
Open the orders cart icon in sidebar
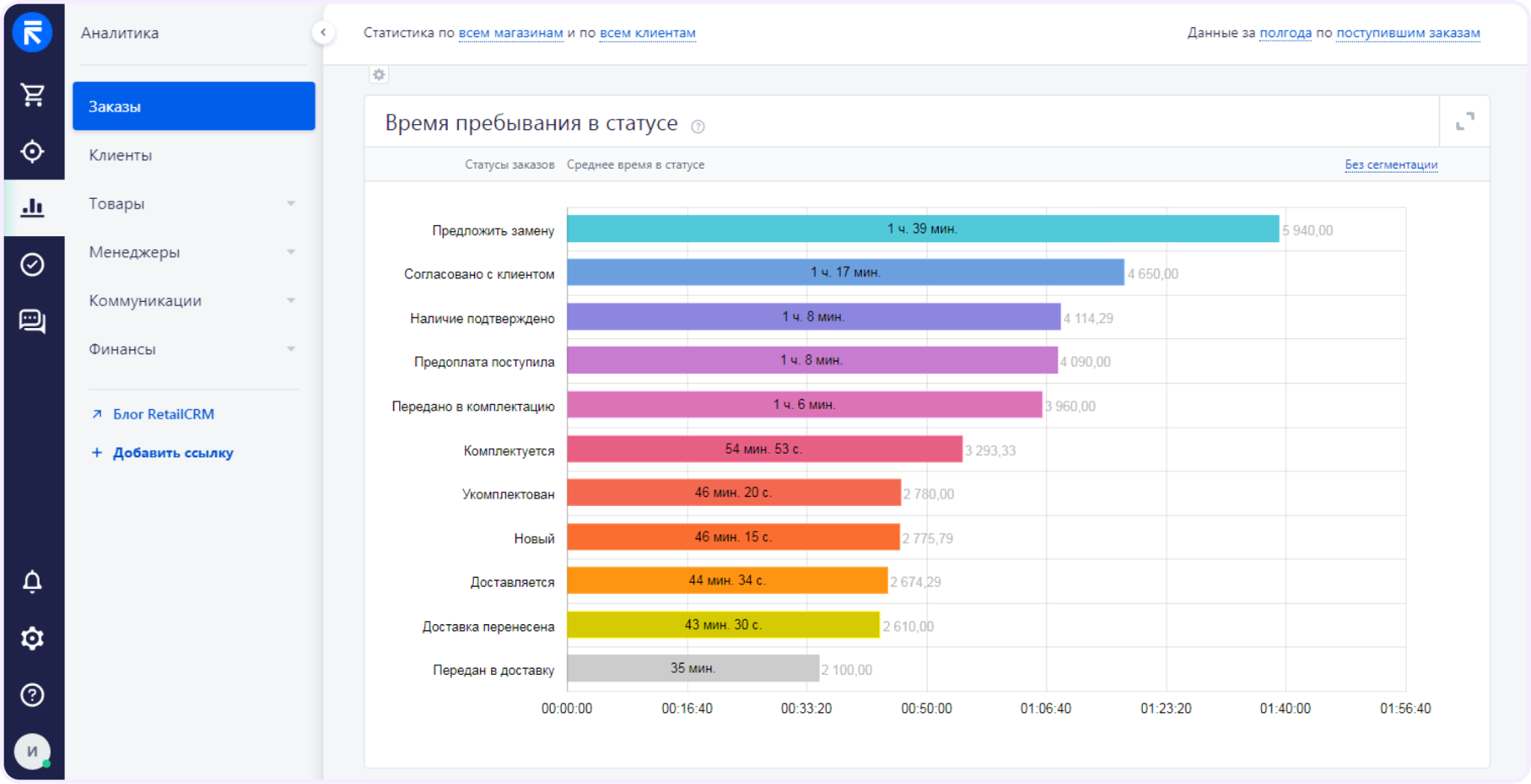[x=32, y=94]
